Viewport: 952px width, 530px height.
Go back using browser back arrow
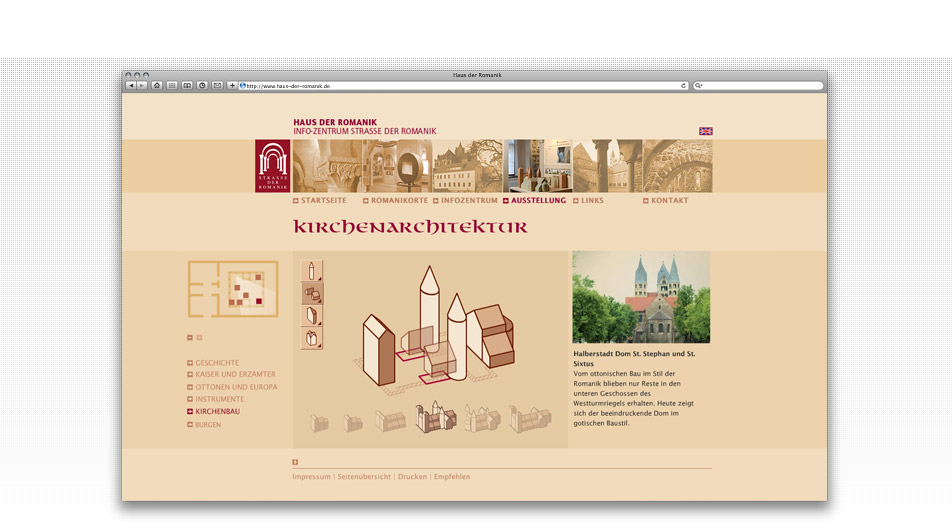tap(130, 86)
